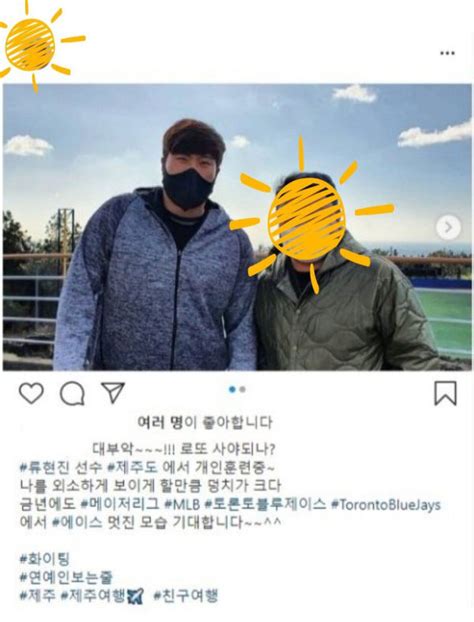Open the profile picture covered by sun doodle
Viewport: 474px width, 622px height.
(30, 44)
